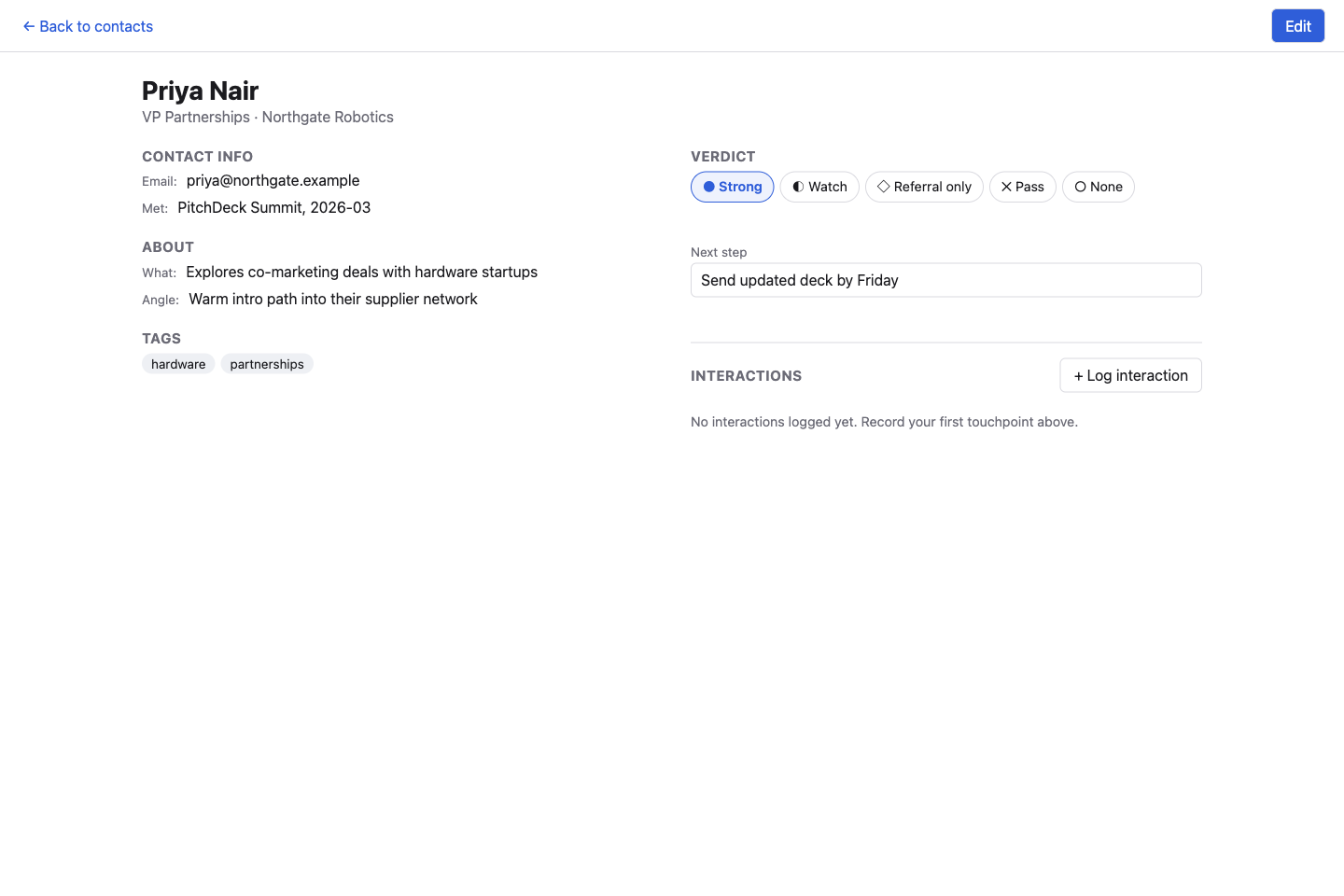Screen dimensions: 1344x896
Task: Click 'Explores co-marketing deals with hardware startups'
Action: point(361,272)
